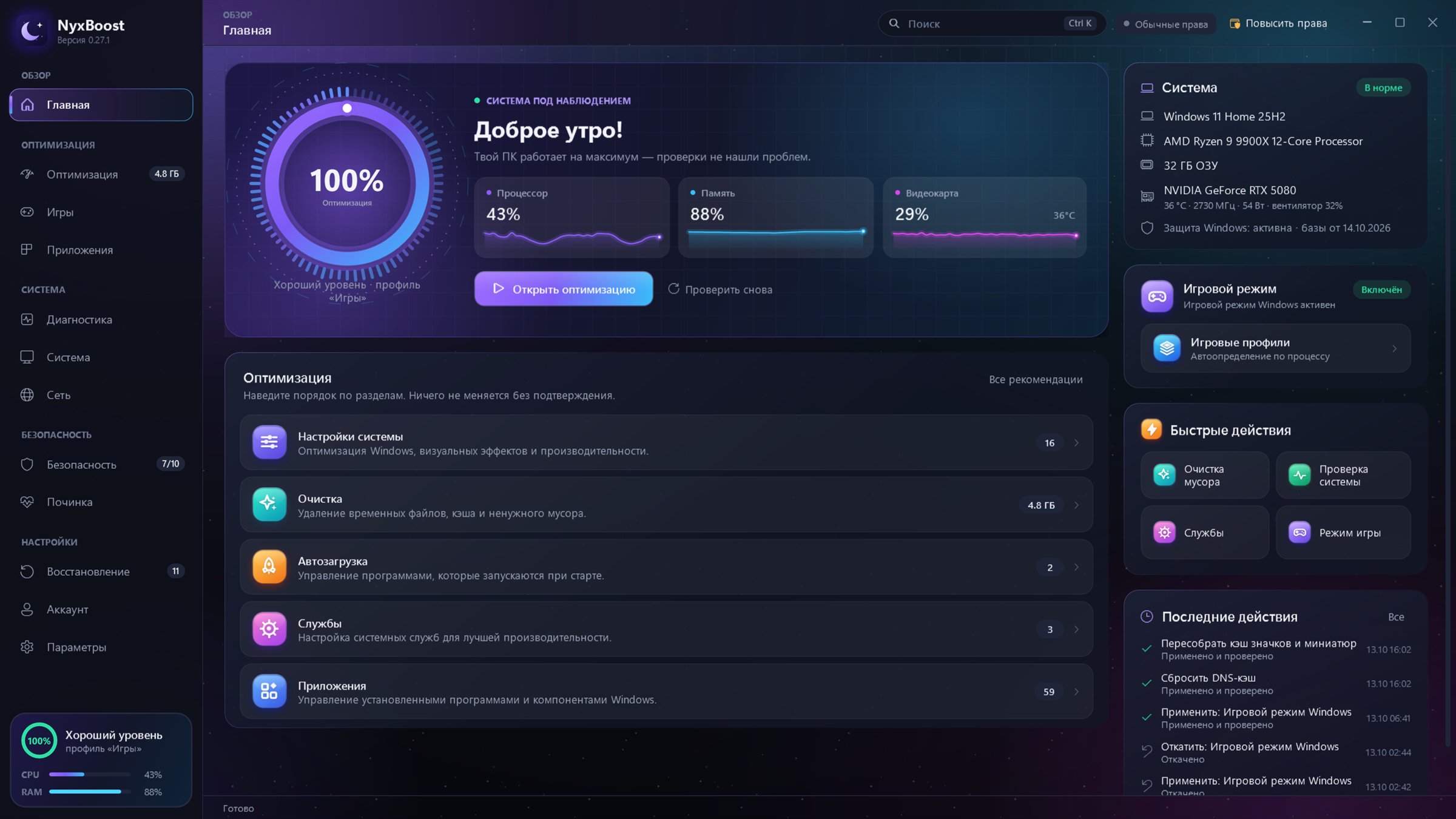Select Безопасность in the sidebar
This screenshot has height=819, width=1456.
coord(101,465)
